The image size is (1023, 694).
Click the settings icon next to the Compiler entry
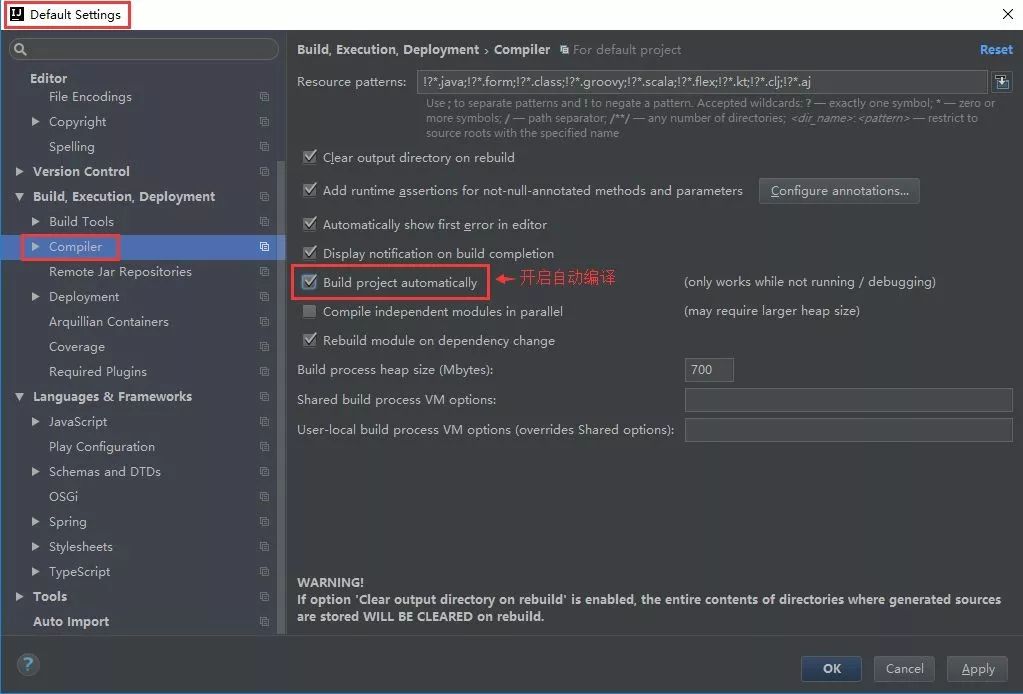(x=264, y=247)
